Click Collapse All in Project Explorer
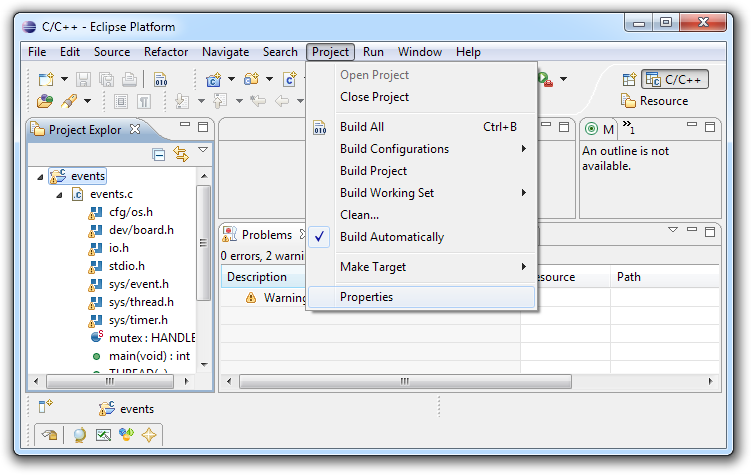The width and height of the screenshot is (752, 475). point(158,154)
